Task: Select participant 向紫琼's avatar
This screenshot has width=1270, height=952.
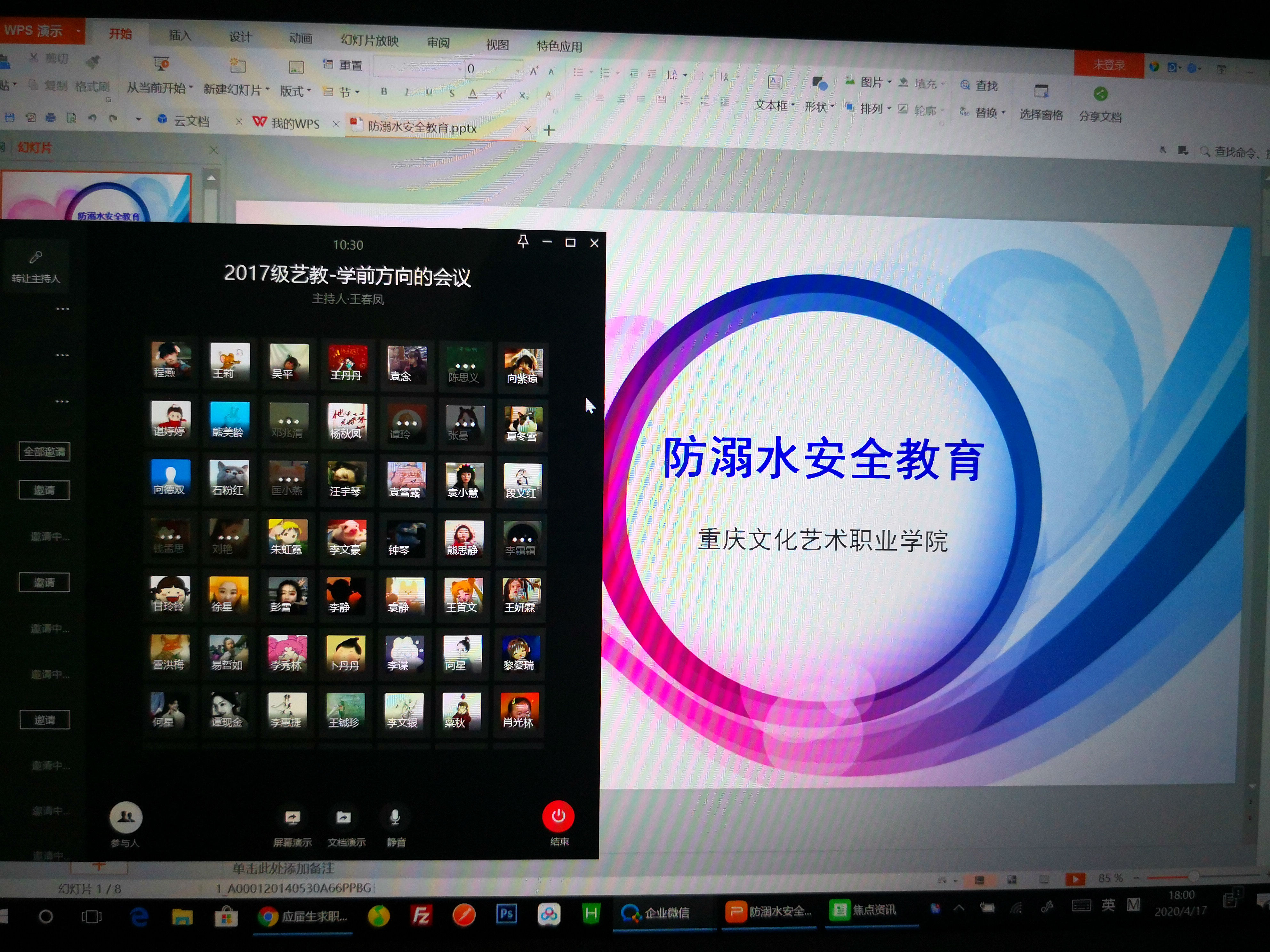Action: [523, 366]
